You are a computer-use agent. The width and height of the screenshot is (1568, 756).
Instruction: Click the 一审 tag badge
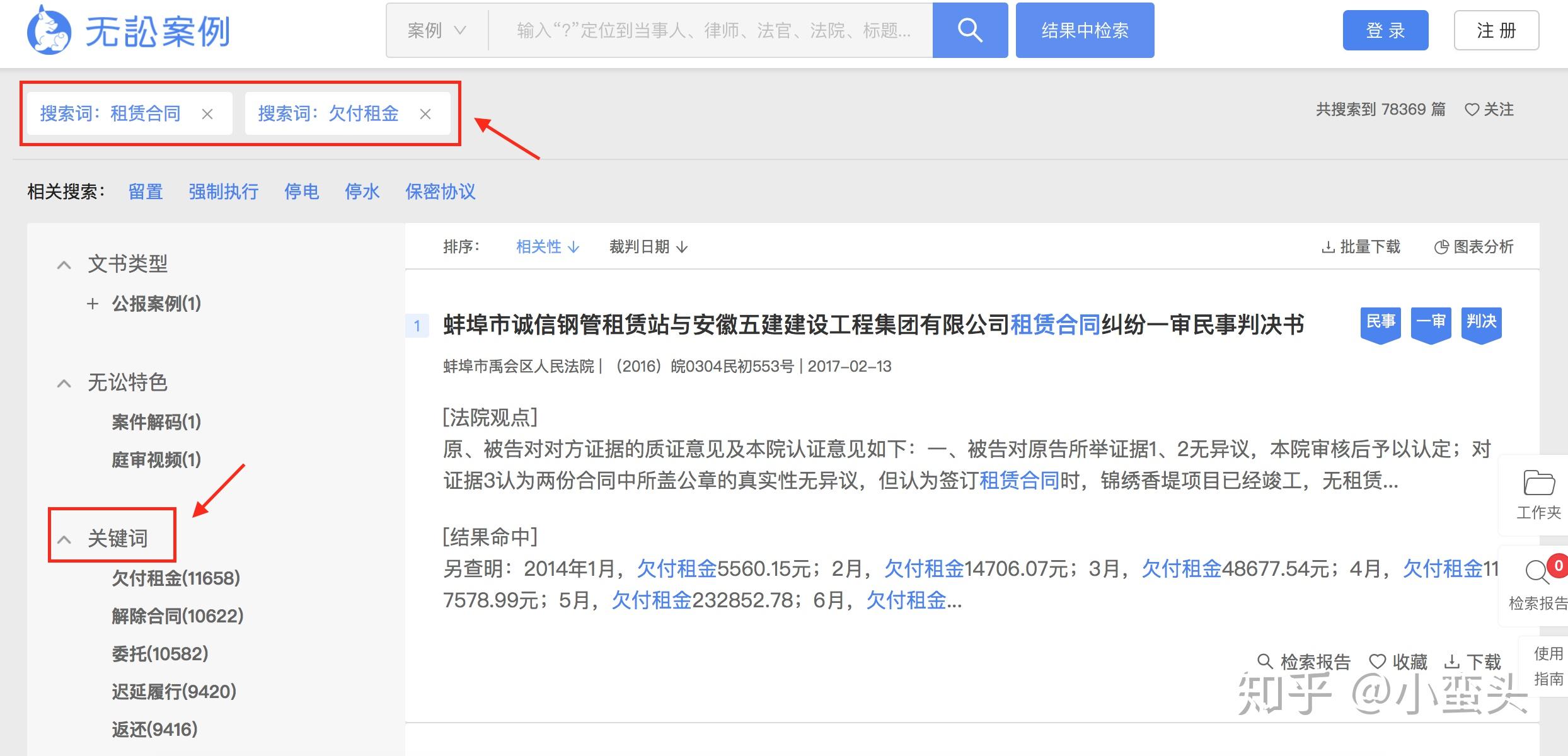tap(1431, 325)
